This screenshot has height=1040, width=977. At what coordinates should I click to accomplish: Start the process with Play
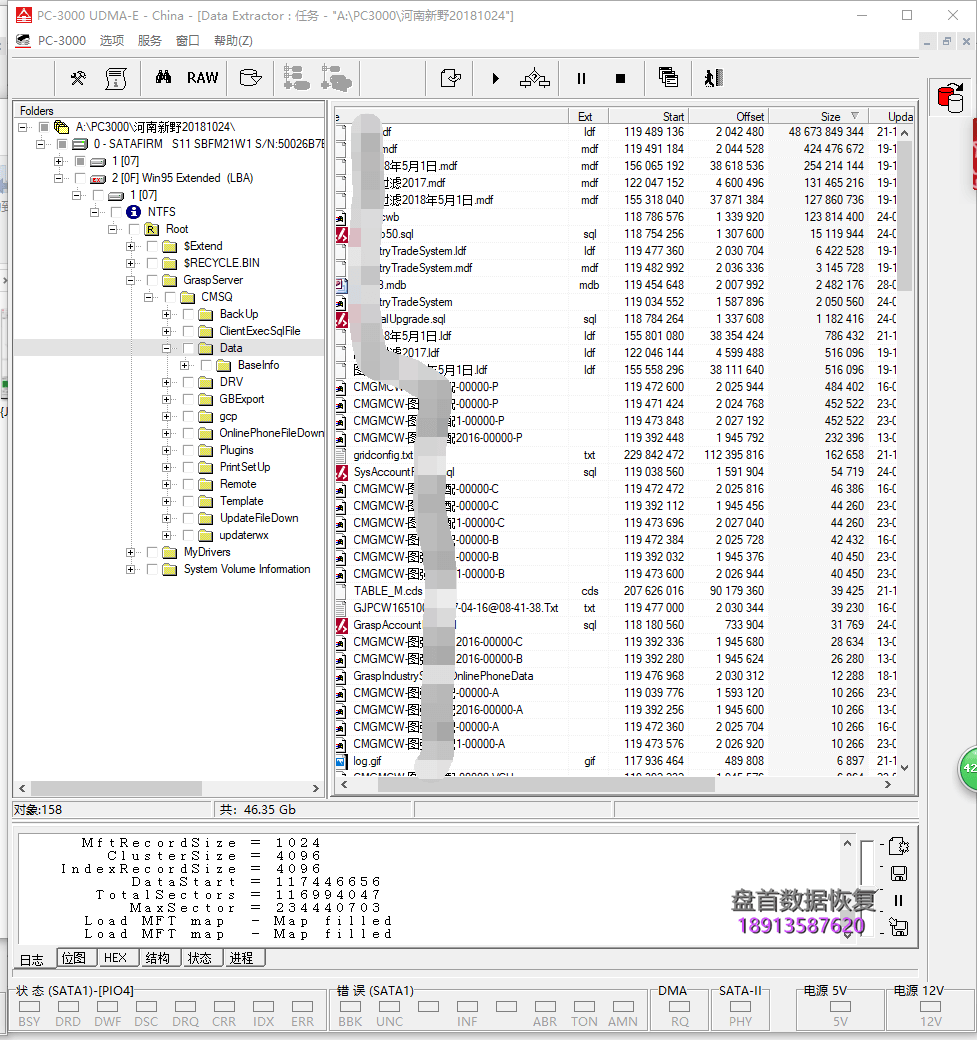pyautogui.click(x=495, y=79)
